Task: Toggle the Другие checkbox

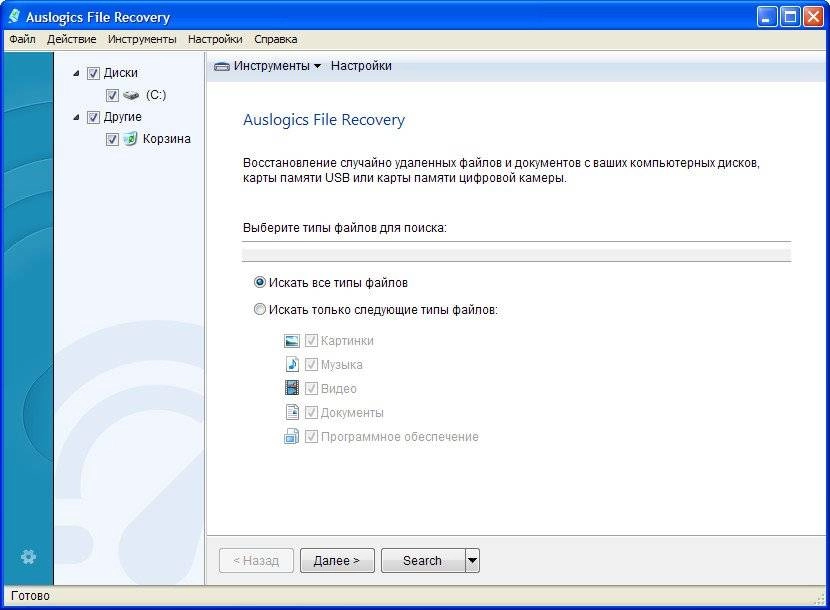Action: (x=93, y=117)
